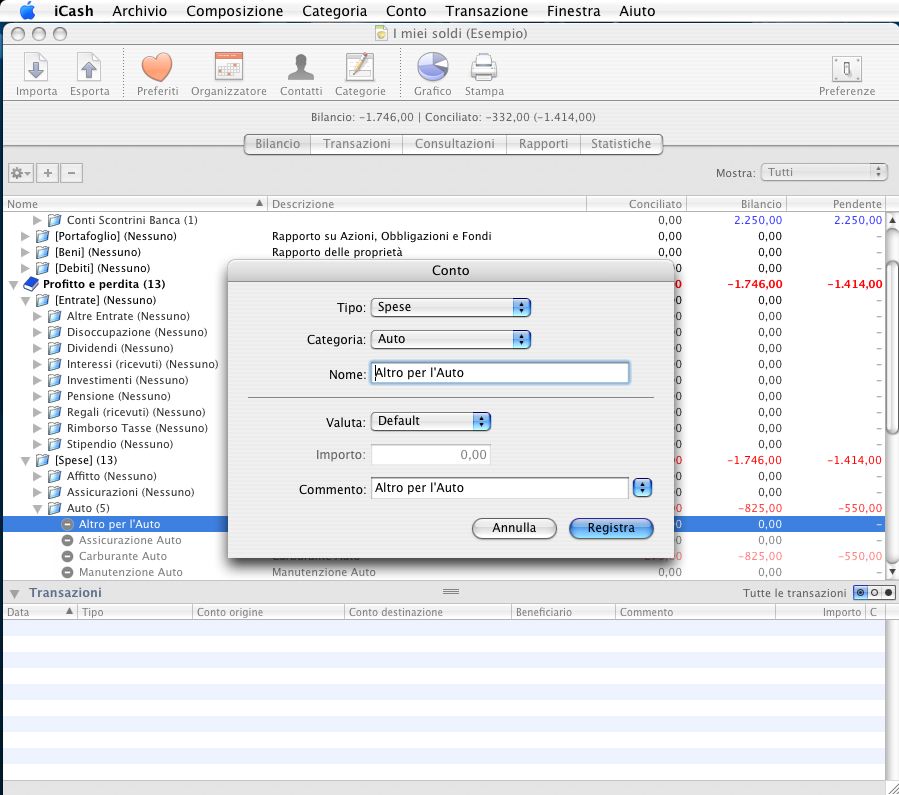Screen dimensions: 899x795
Task: Show the Grafico pie chart
Action: (x=432, y=69)
